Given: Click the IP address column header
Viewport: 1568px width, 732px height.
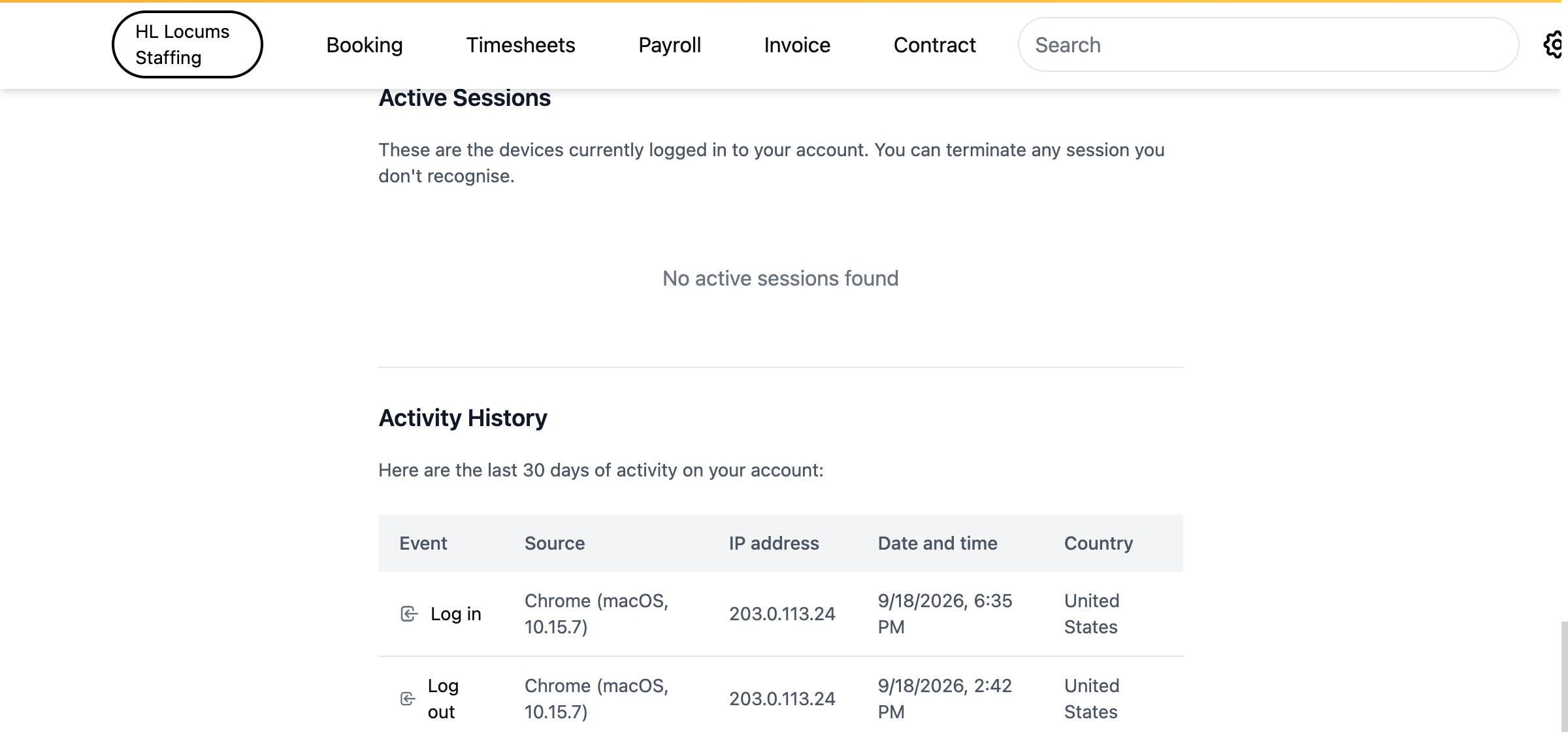Looking at the screenshot, I should [x=774, y=543].
